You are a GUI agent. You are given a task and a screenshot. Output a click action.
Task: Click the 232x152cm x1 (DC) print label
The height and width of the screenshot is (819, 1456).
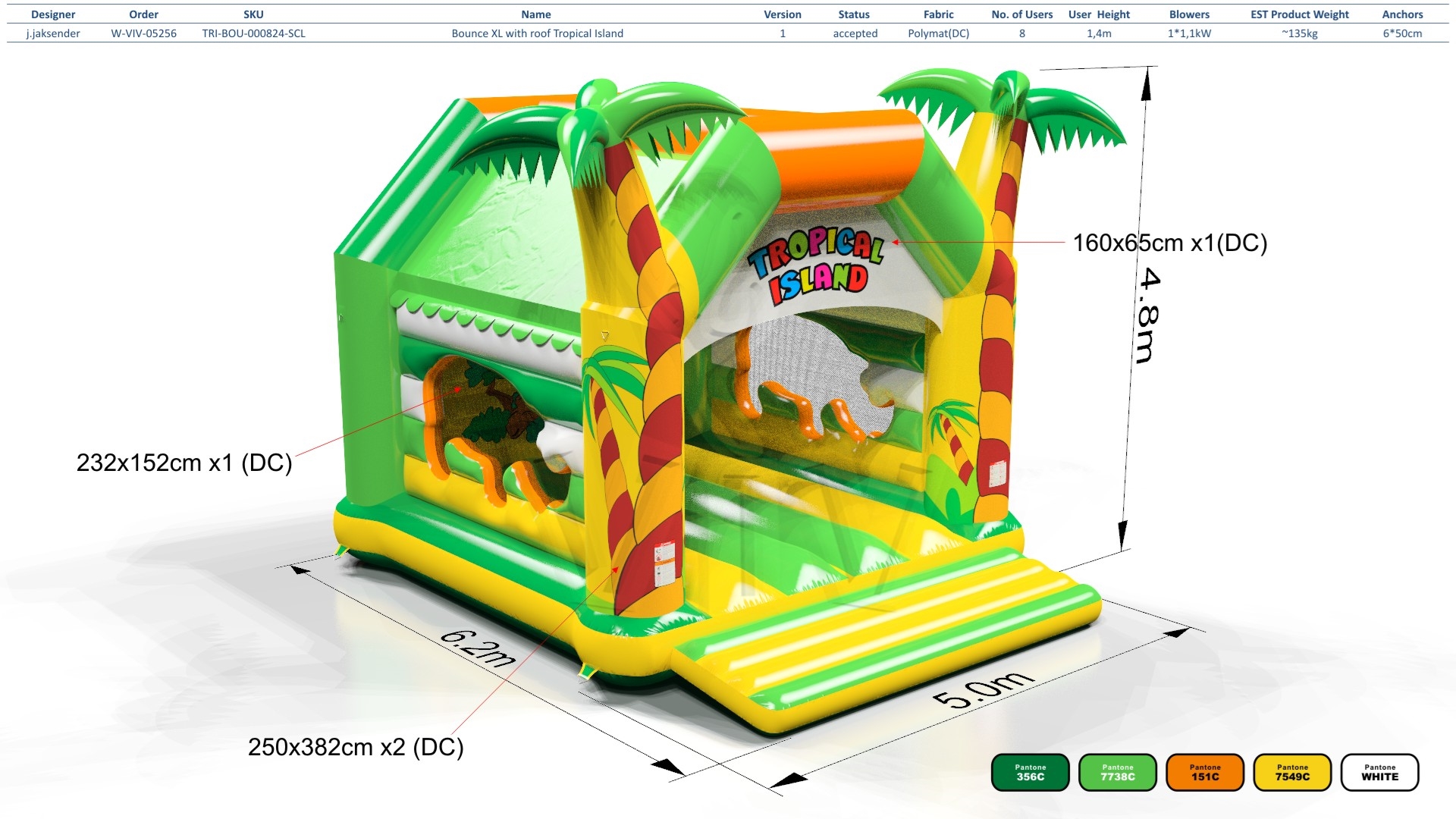point(184,463)
